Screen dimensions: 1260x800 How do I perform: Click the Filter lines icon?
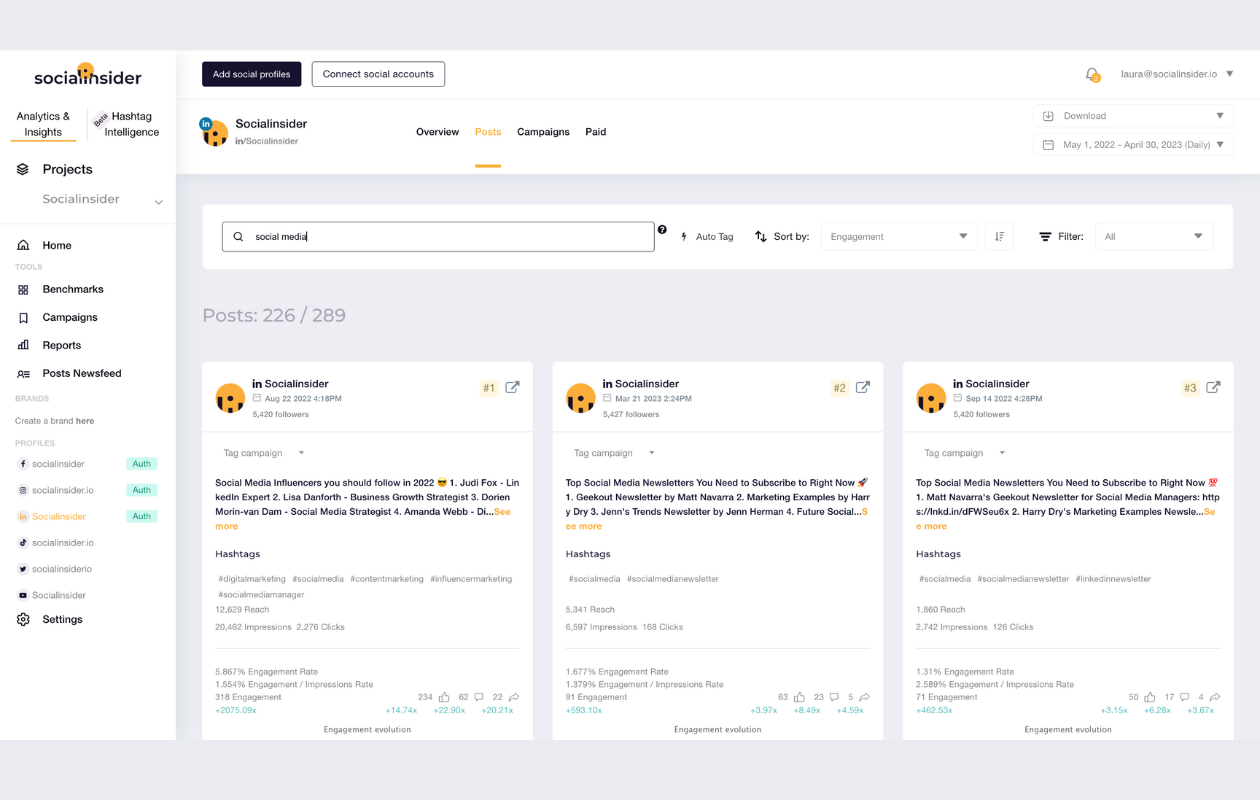(x=1045, y=237)
